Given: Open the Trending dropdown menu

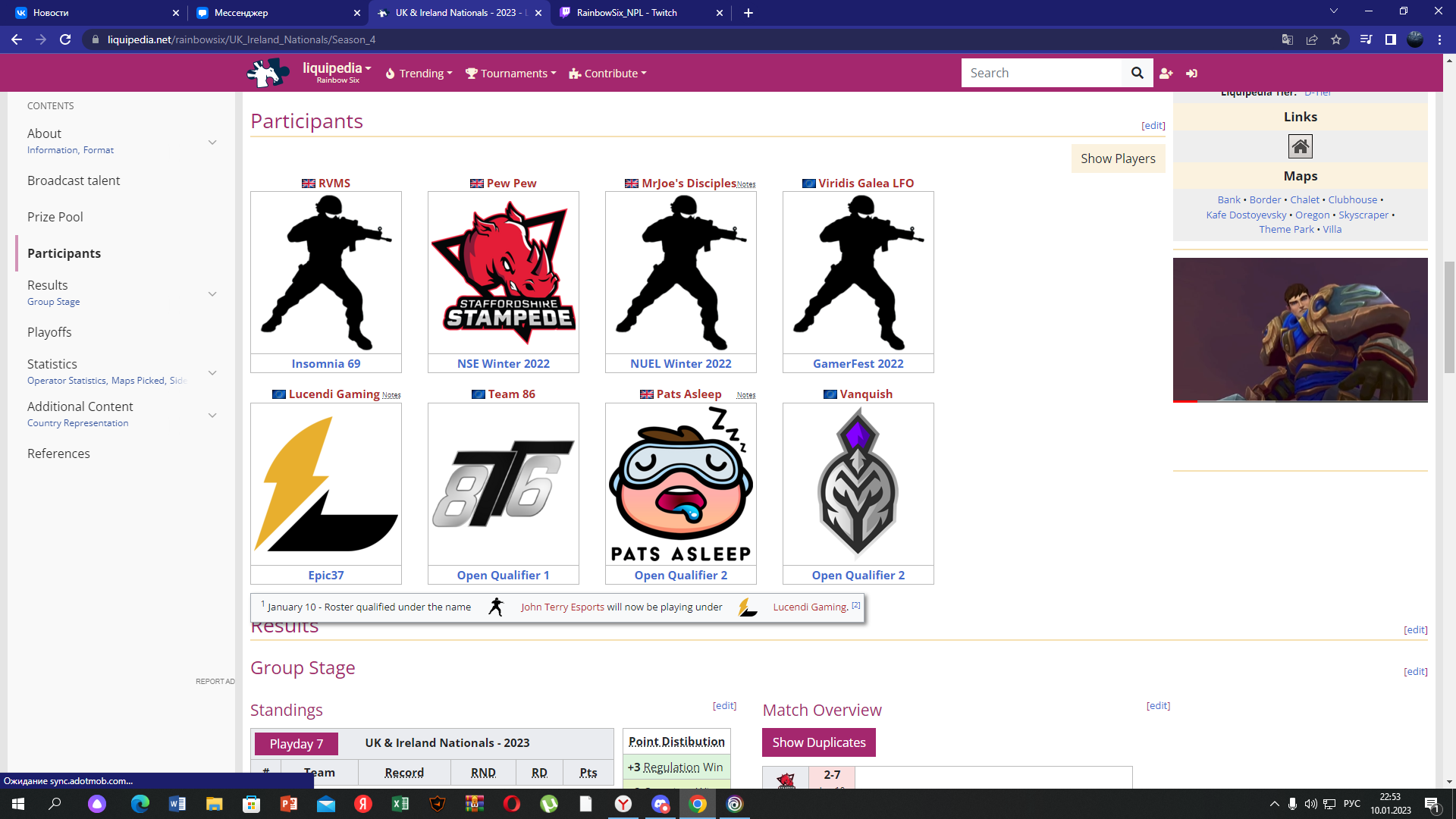Looking at the screenshot, I should (419, 74).
